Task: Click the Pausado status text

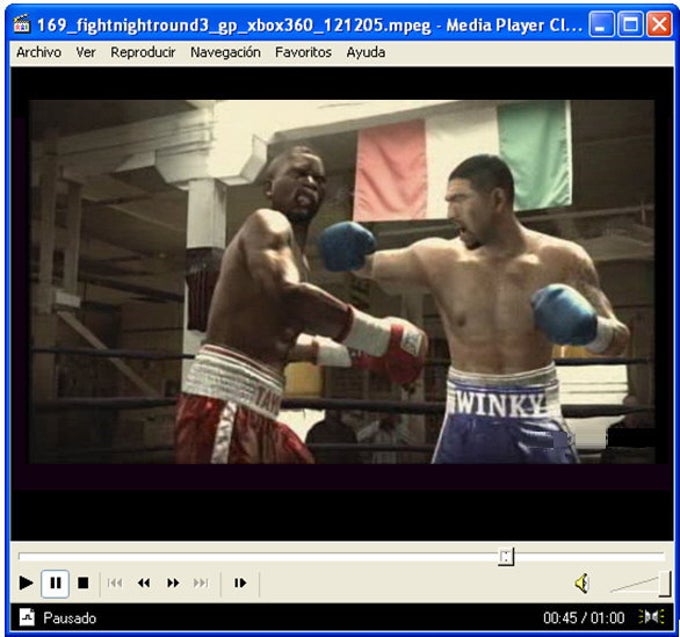Action: point(69,618)
